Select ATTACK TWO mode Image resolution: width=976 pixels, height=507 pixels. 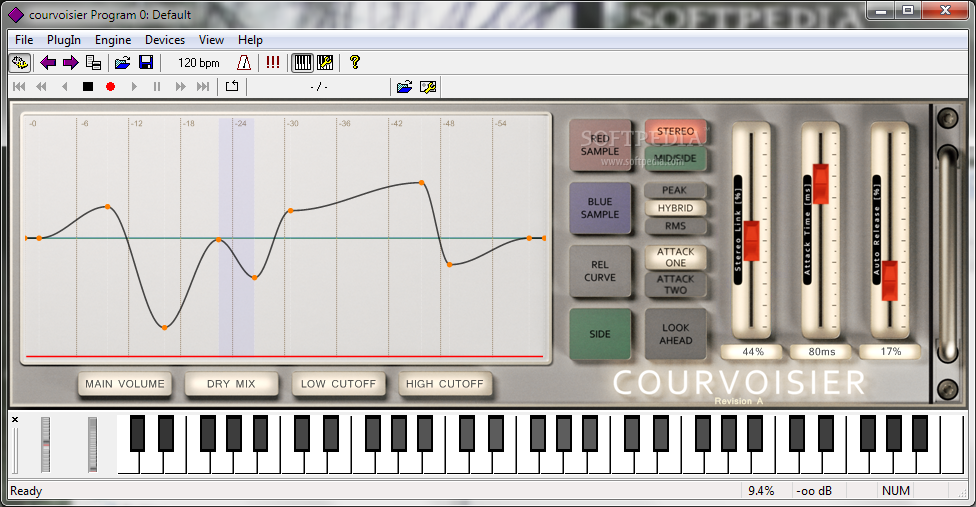(x=675, y=284)
